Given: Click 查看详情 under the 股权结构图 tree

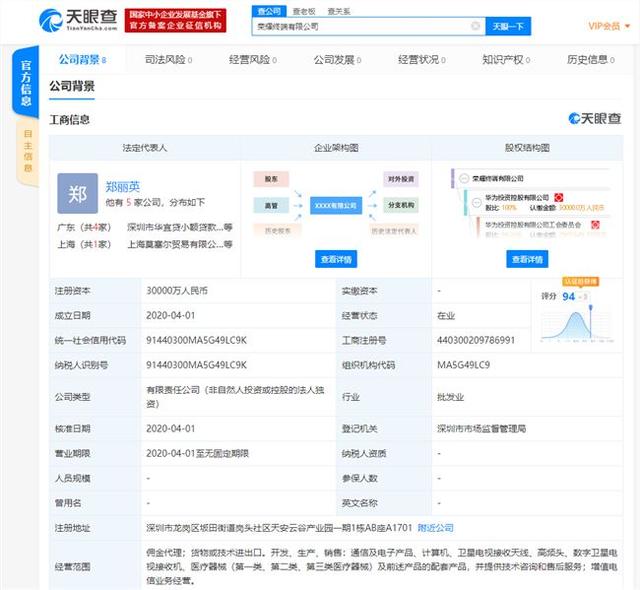Looking at the screenshot, I should point(527,259).
